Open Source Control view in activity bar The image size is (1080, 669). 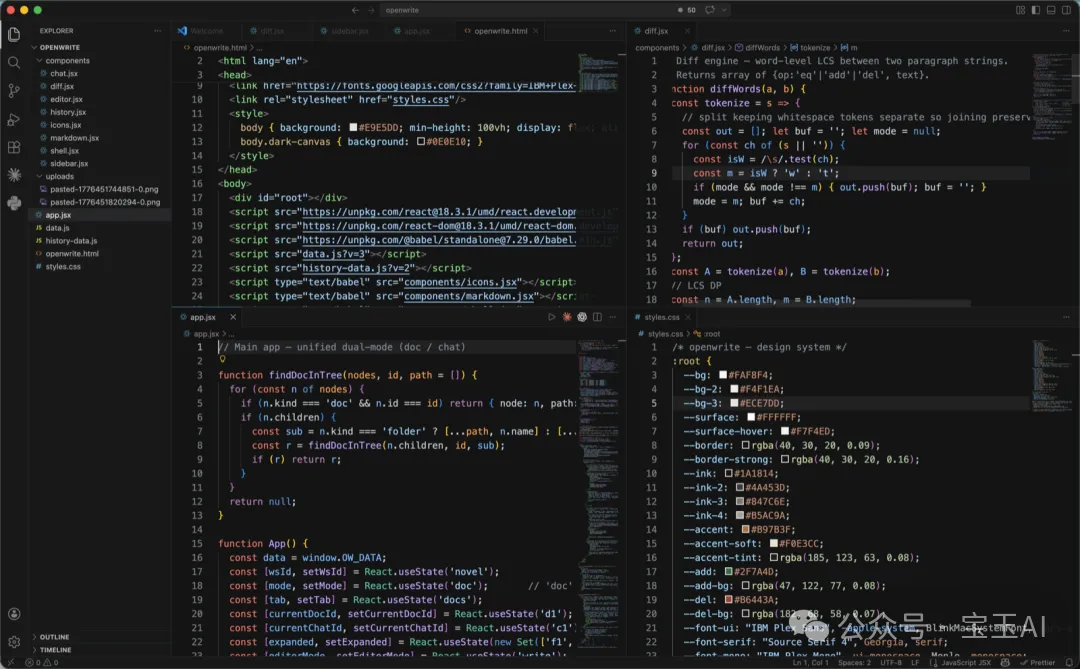14,90
